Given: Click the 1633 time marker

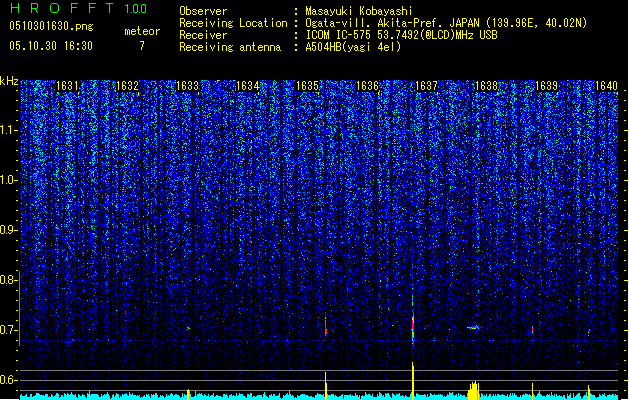Looking at the screenshot, I should [187, 86].
